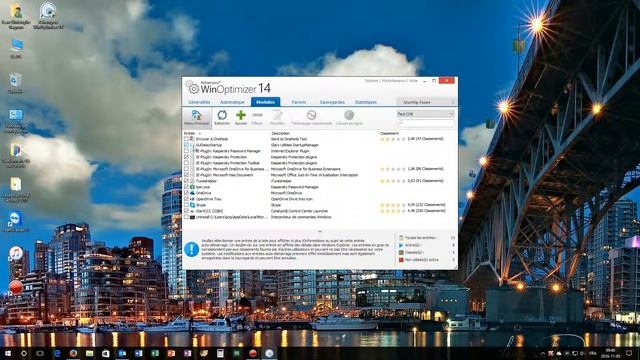Open Calculator from the taskbar
Viewport: 640px width, 360px height.
(x=220, y=353)
